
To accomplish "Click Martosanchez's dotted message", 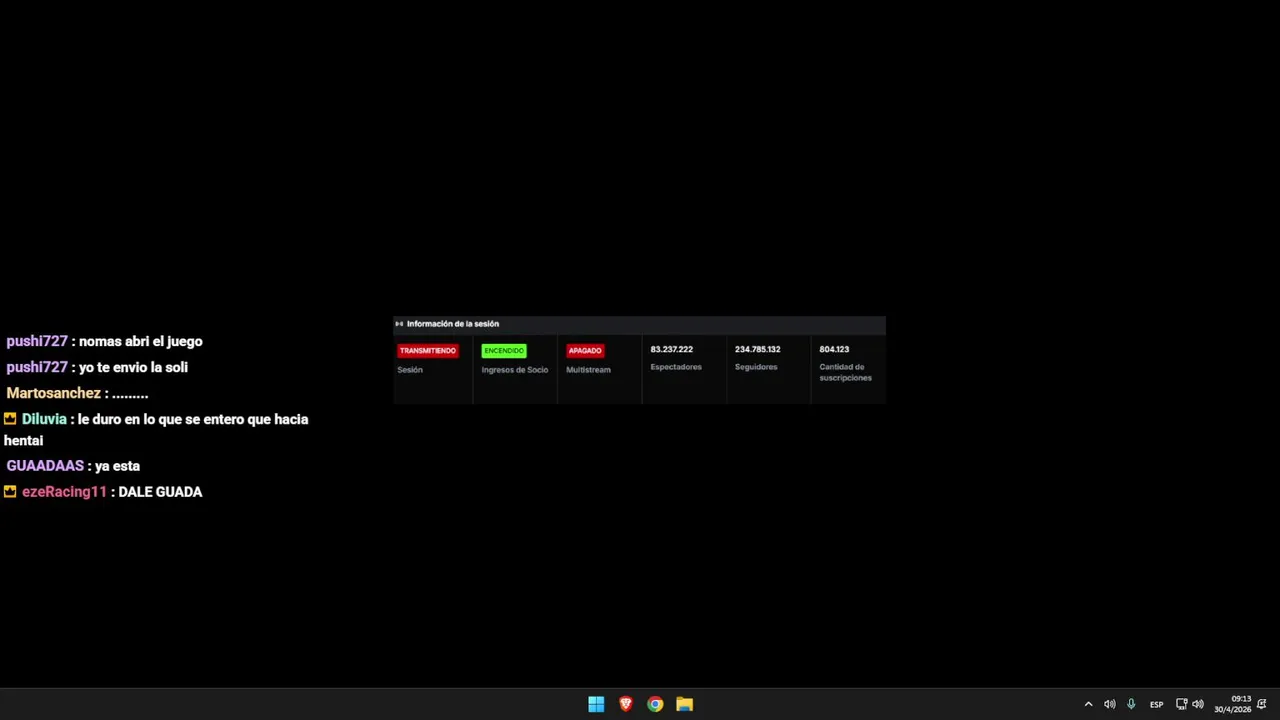I will [131, 395].
